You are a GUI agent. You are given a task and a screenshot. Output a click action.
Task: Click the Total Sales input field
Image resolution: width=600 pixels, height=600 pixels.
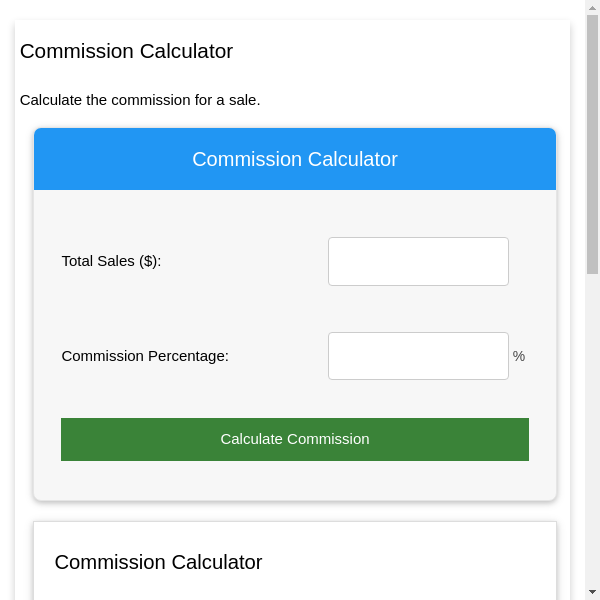pyautogui.click(x=418, y=261)
